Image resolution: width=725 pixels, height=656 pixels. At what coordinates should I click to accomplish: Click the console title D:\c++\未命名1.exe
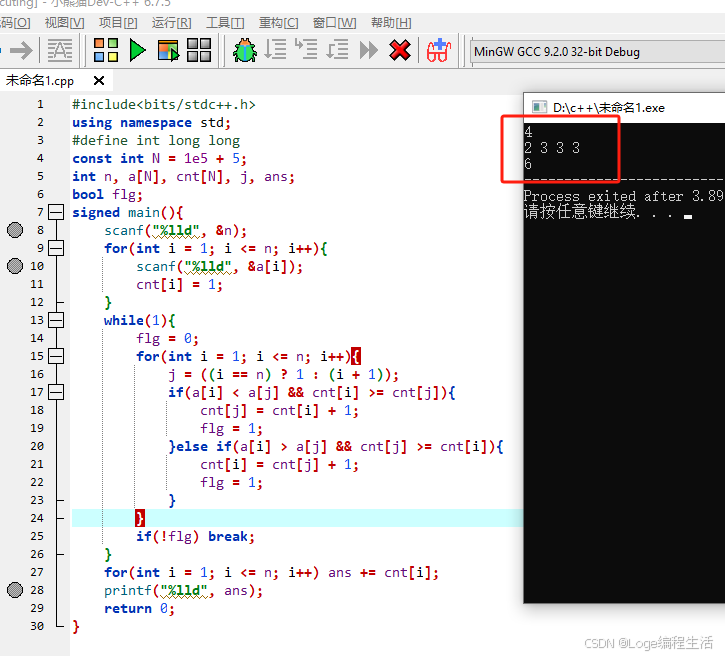(x=609, y=108)
